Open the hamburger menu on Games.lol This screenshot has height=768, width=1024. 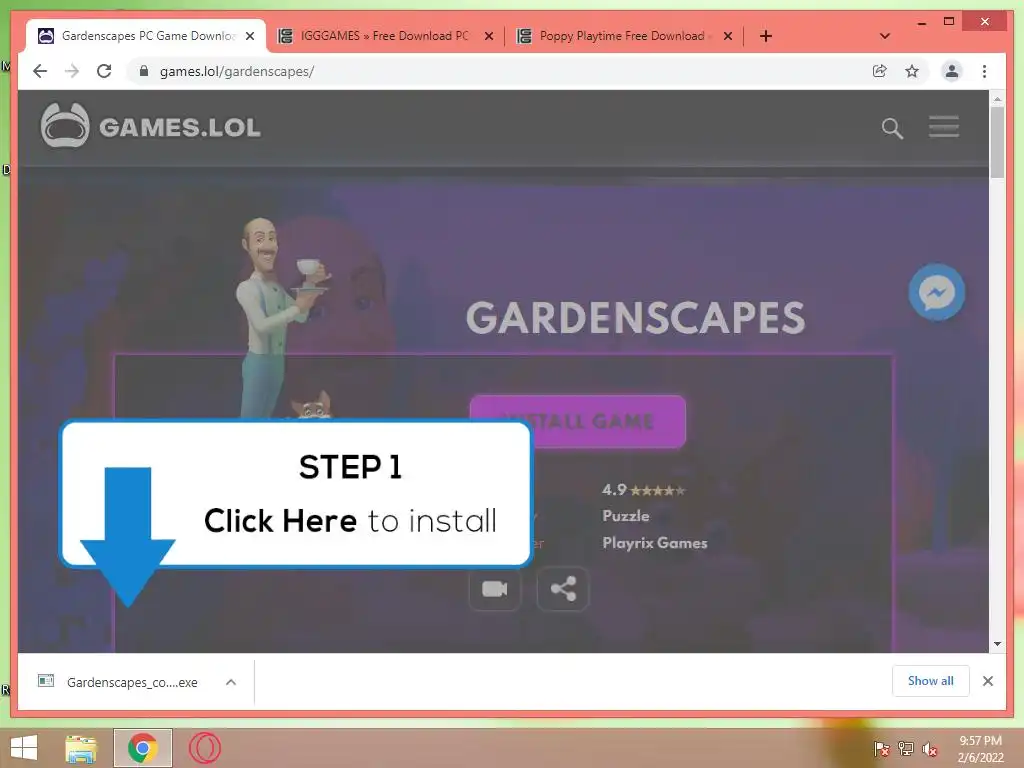tap(944, 127)
